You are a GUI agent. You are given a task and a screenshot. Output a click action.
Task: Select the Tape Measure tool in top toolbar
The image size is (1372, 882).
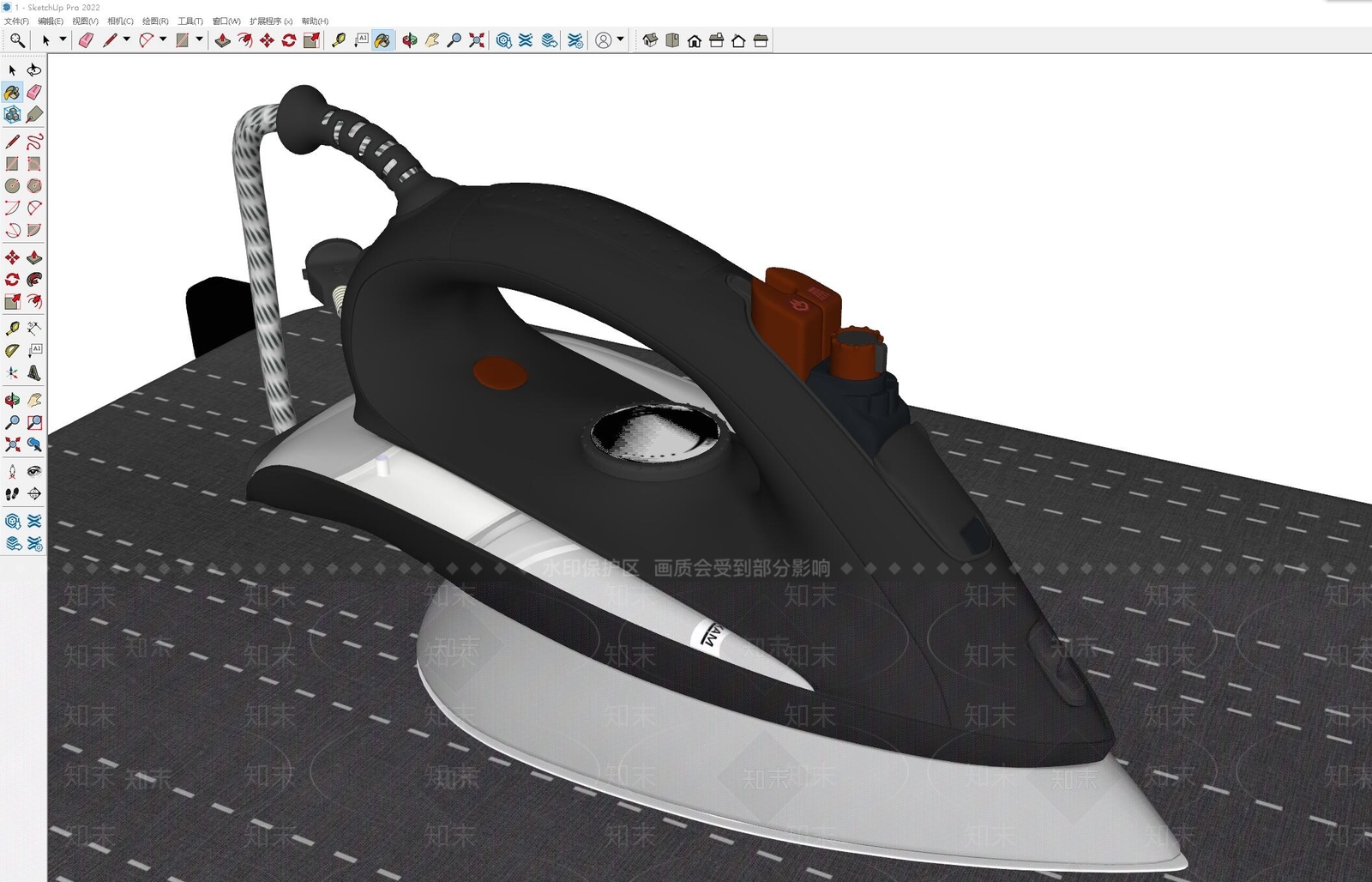pyautogui.click(x=339, y=40)
